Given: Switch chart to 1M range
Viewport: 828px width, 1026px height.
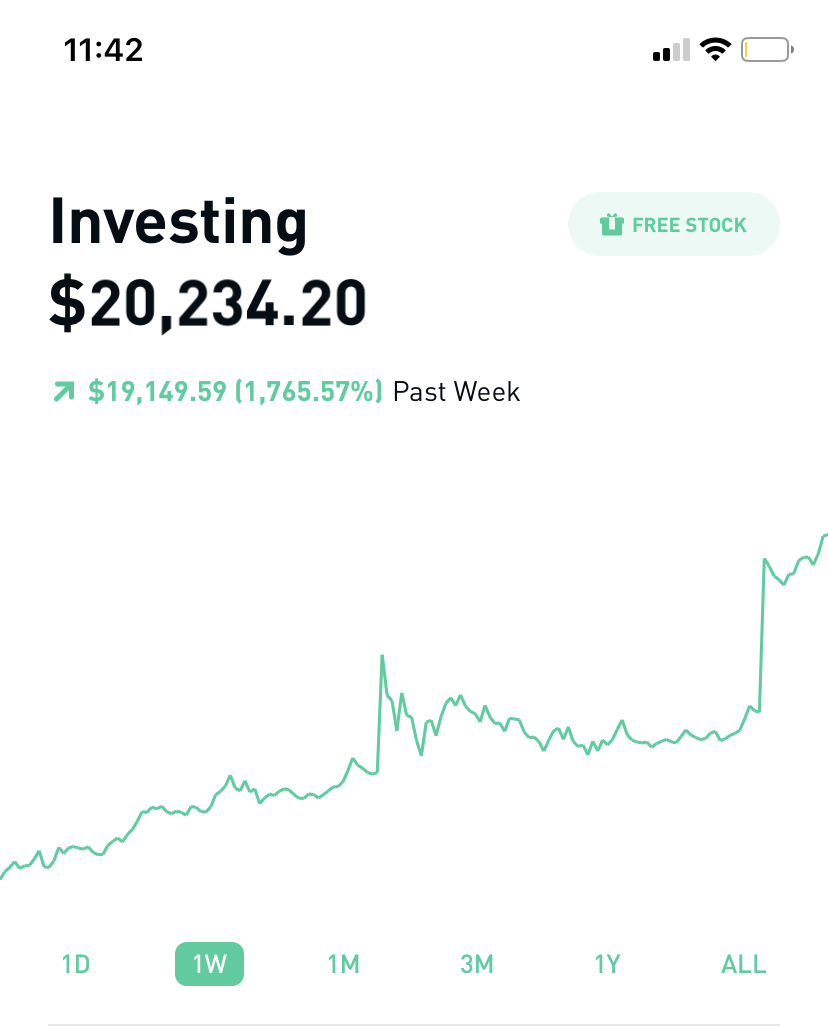Looking at the screenshot, I should tap(344, 964).
